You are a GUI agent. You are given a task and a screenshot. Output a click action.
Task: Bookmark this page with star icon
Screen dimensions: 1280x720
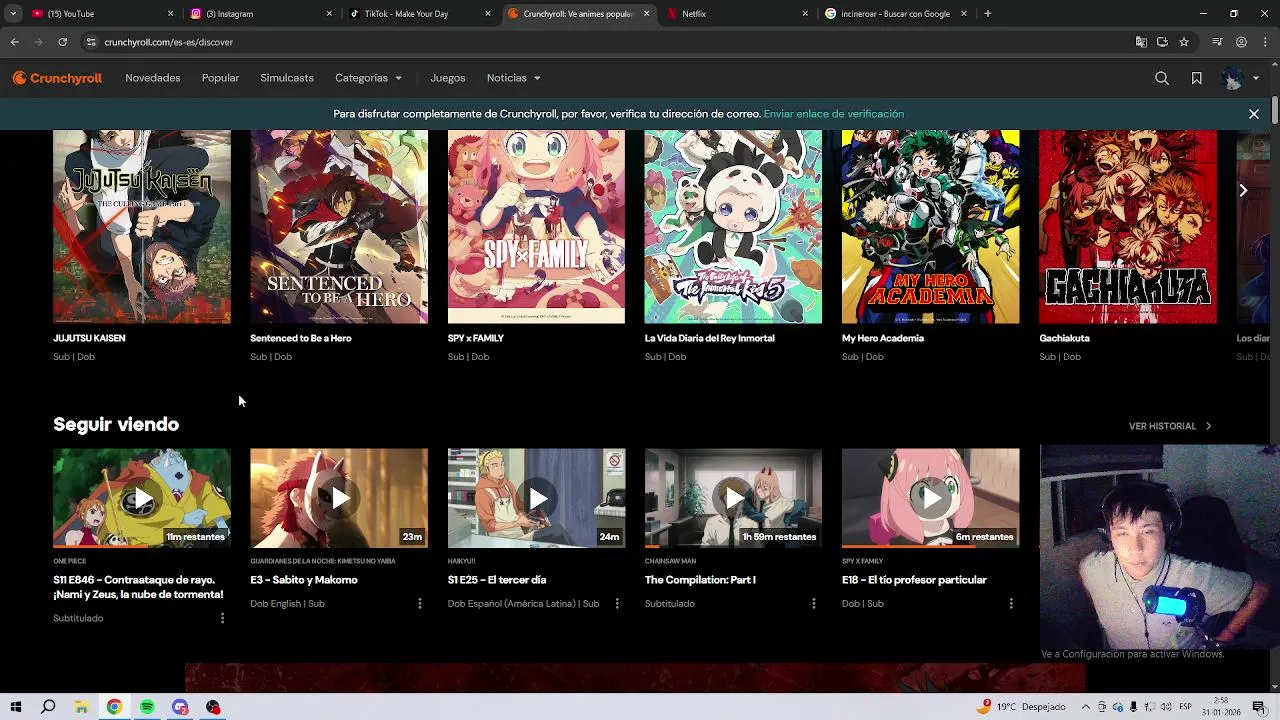[x=1184, y=42]
